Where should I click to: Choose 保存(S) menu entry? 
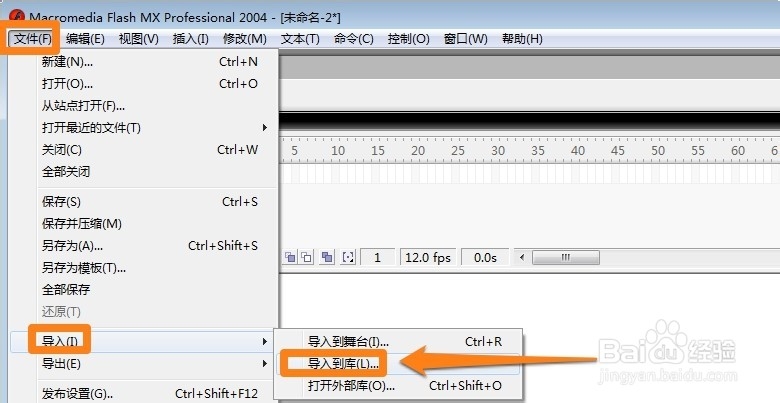pos(144,202)
